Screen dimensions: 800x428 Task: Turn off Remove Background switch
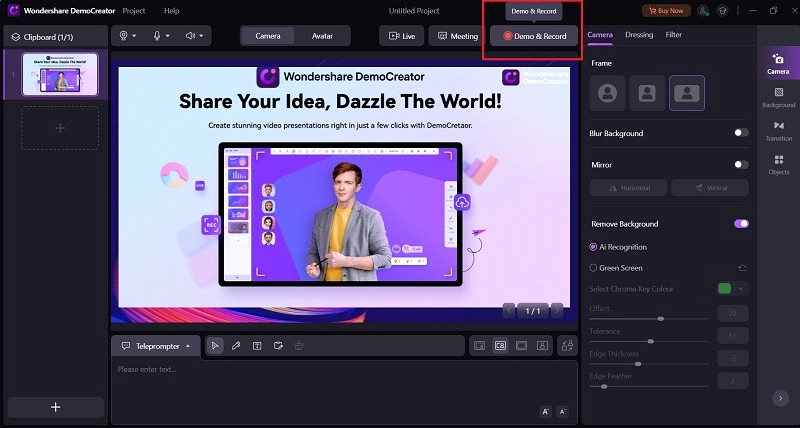click(741, 223)
